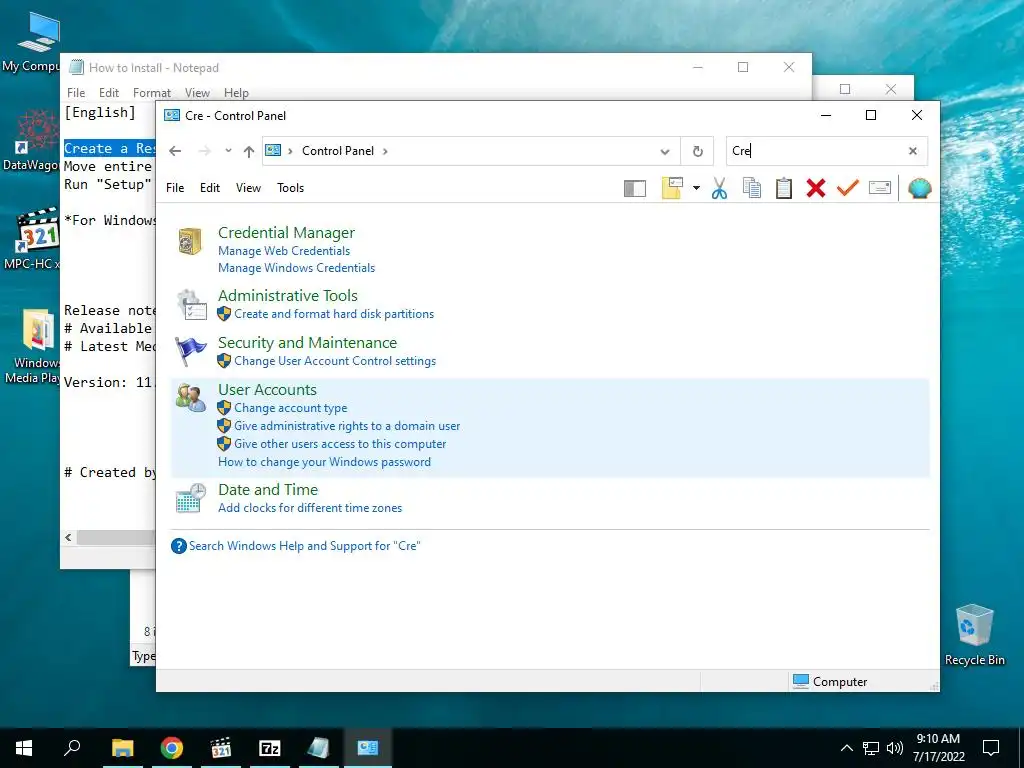Viewport: 1024px width, 768px height.
Task: Open the notification center icon
Action: 991,748
